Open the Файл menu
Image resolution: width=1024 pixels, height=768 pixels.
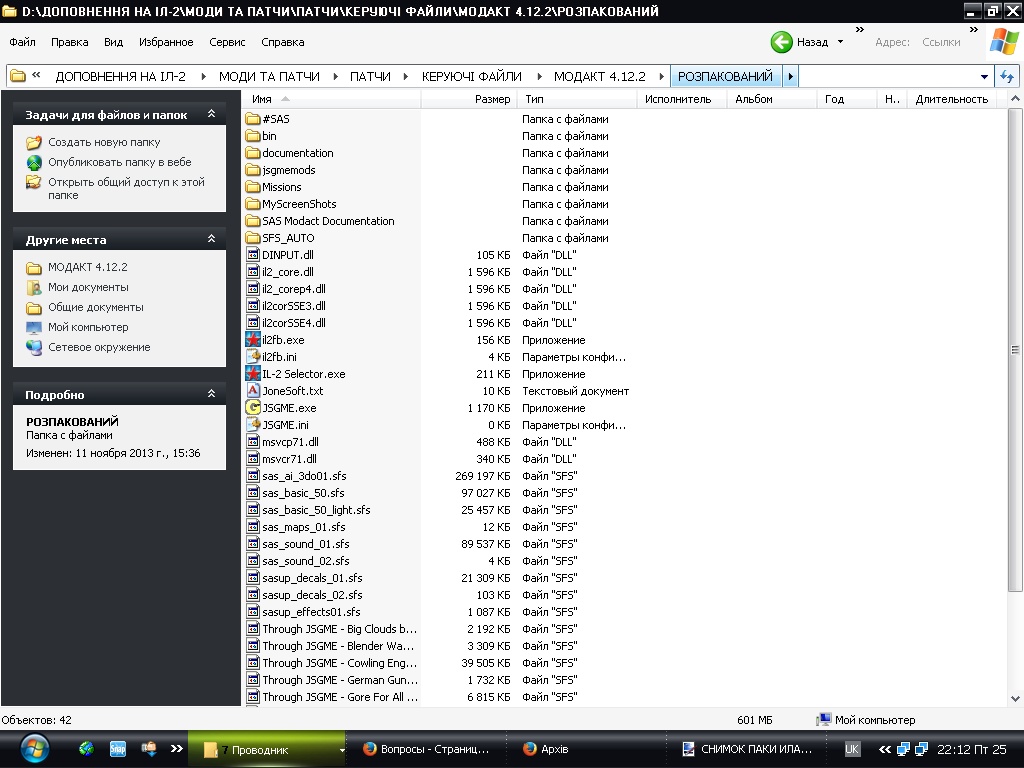[x=22, y=42]
